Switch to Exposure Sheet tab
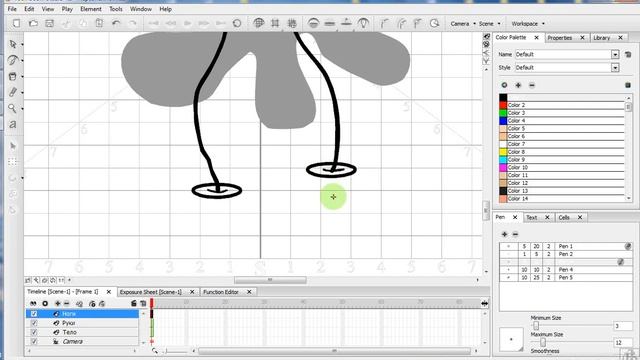640x360 pixels. [x=151, y=292]
